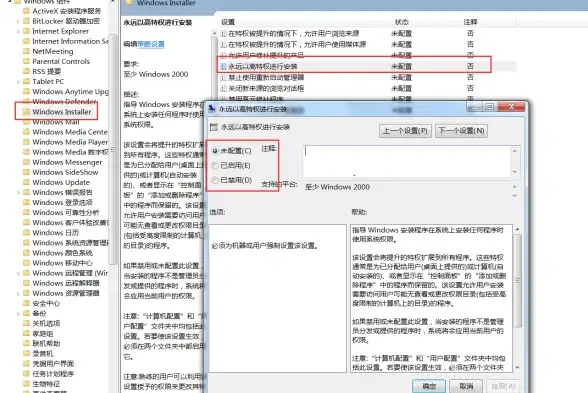Click the Windows Installer folder icon in tree
The width and height of the screenshot is (588, 393).
click(26, 112)
